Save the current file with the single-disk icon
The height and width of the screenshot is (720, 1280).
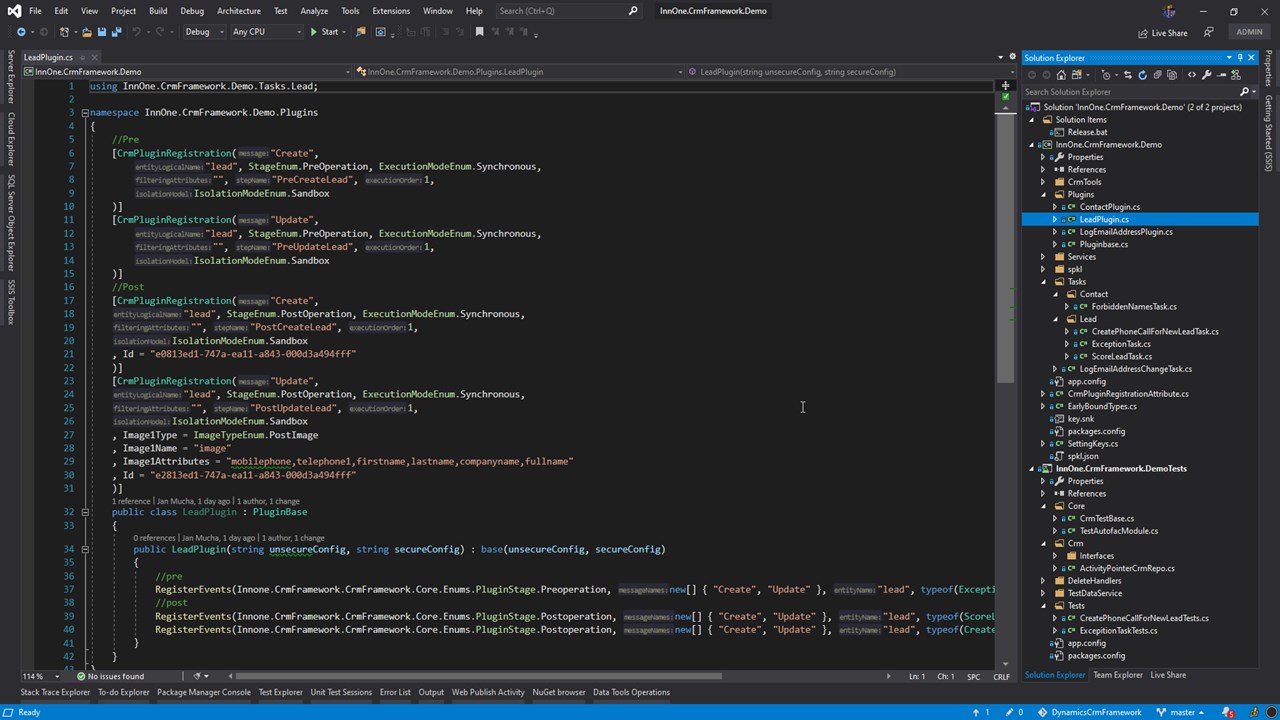click(x=102, y=32)
